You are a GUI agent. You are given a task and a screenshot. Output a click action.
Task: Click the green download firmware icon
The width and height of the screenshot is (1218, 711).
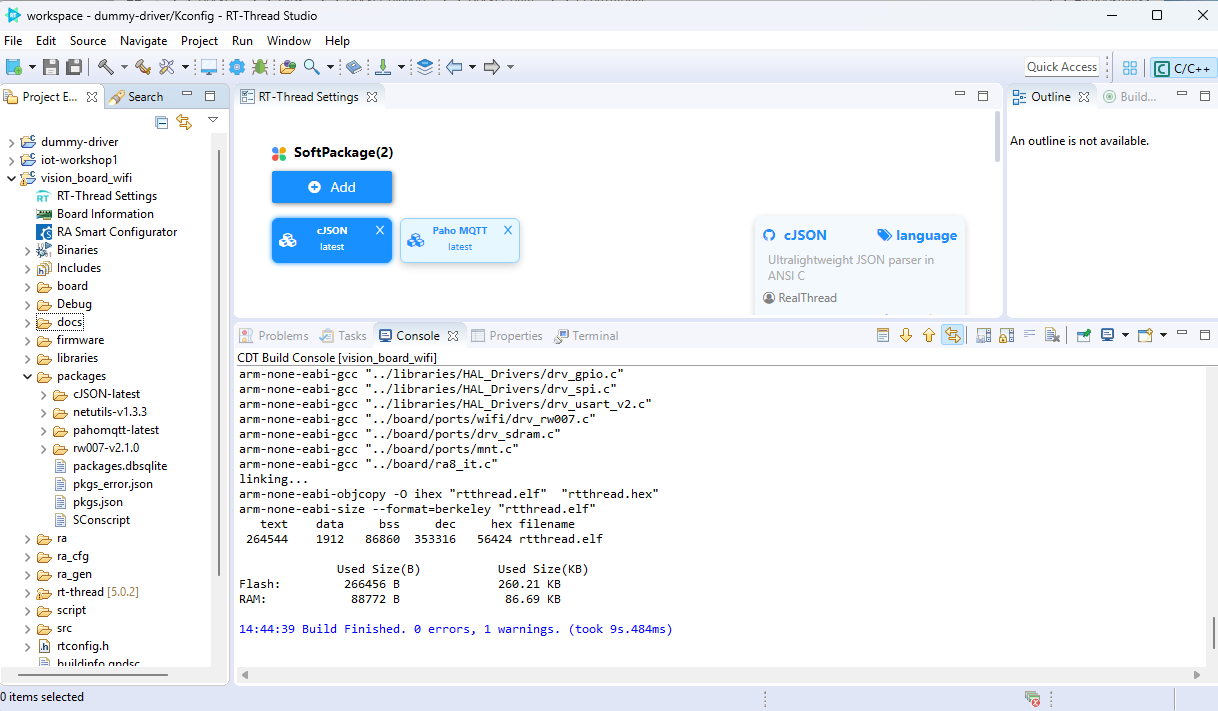coord(382,67)
